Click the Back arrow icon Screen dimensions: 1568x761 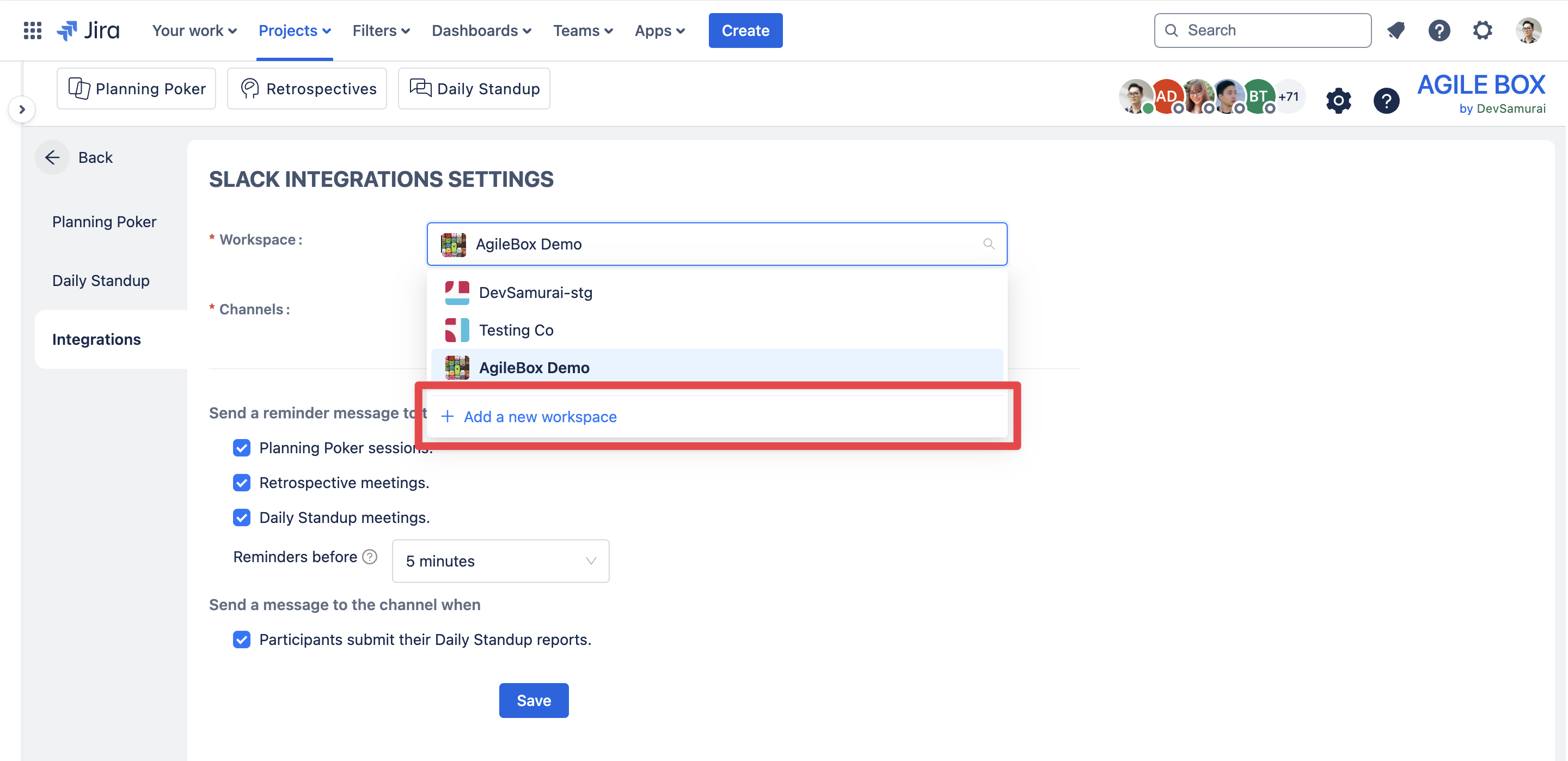click(x=52, y=157)
